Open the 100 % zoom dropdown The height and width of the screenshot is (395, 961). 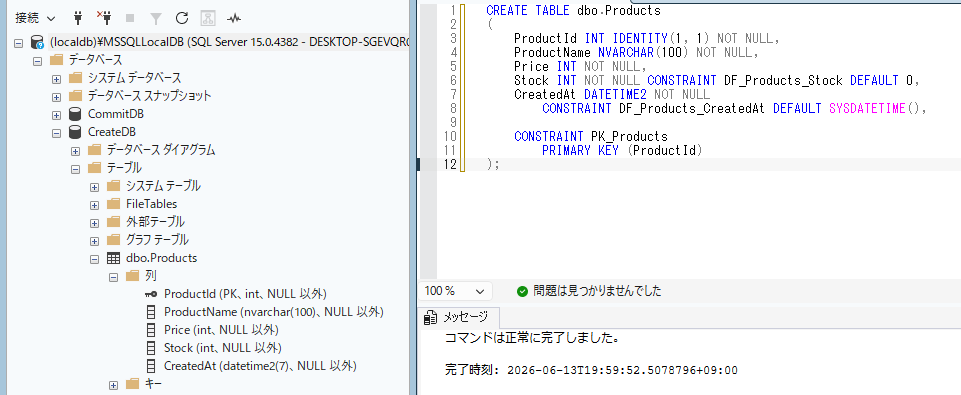point(457,291)
